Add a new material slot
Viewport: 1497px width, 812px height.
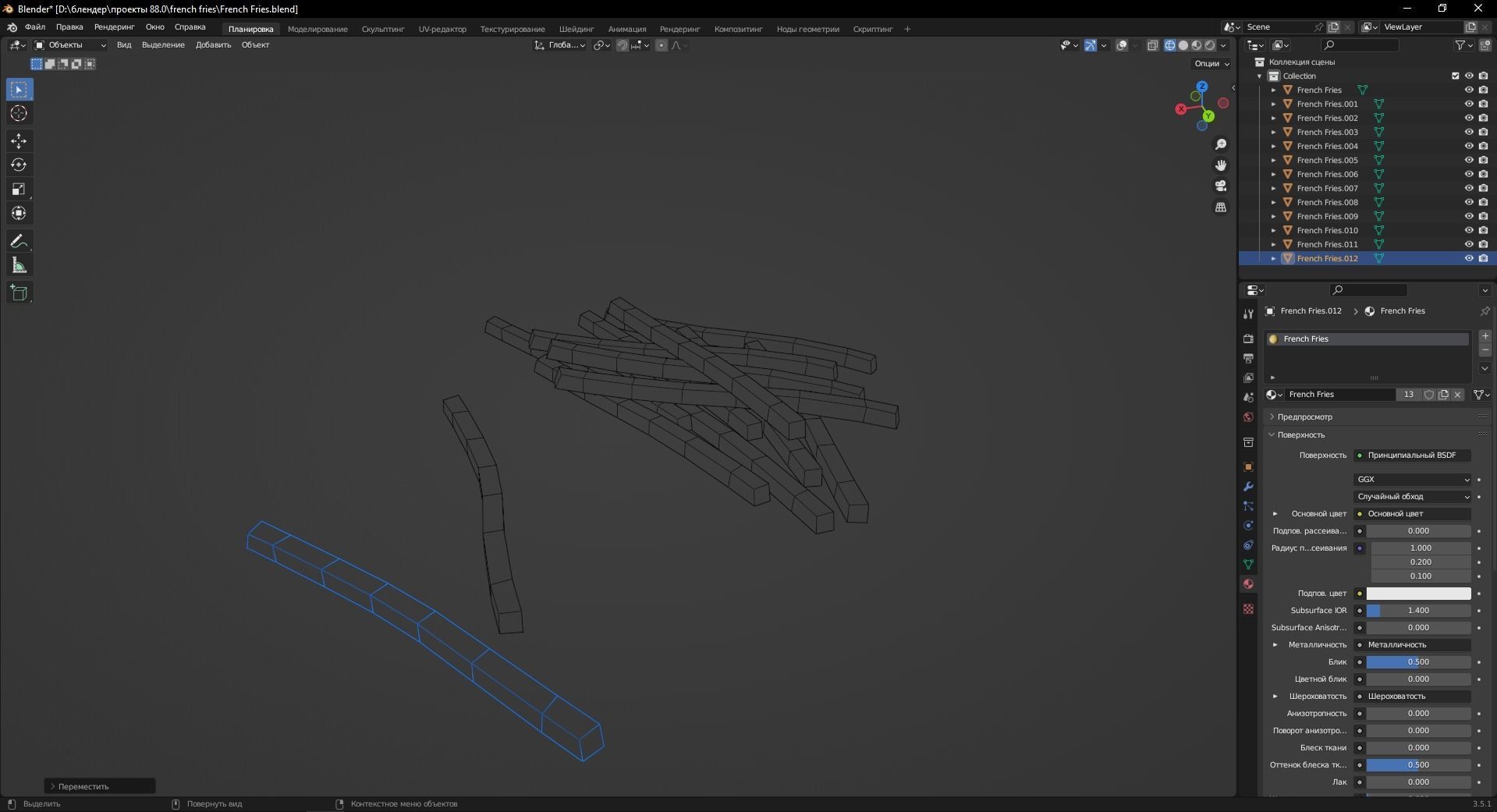coord(1485,336)
